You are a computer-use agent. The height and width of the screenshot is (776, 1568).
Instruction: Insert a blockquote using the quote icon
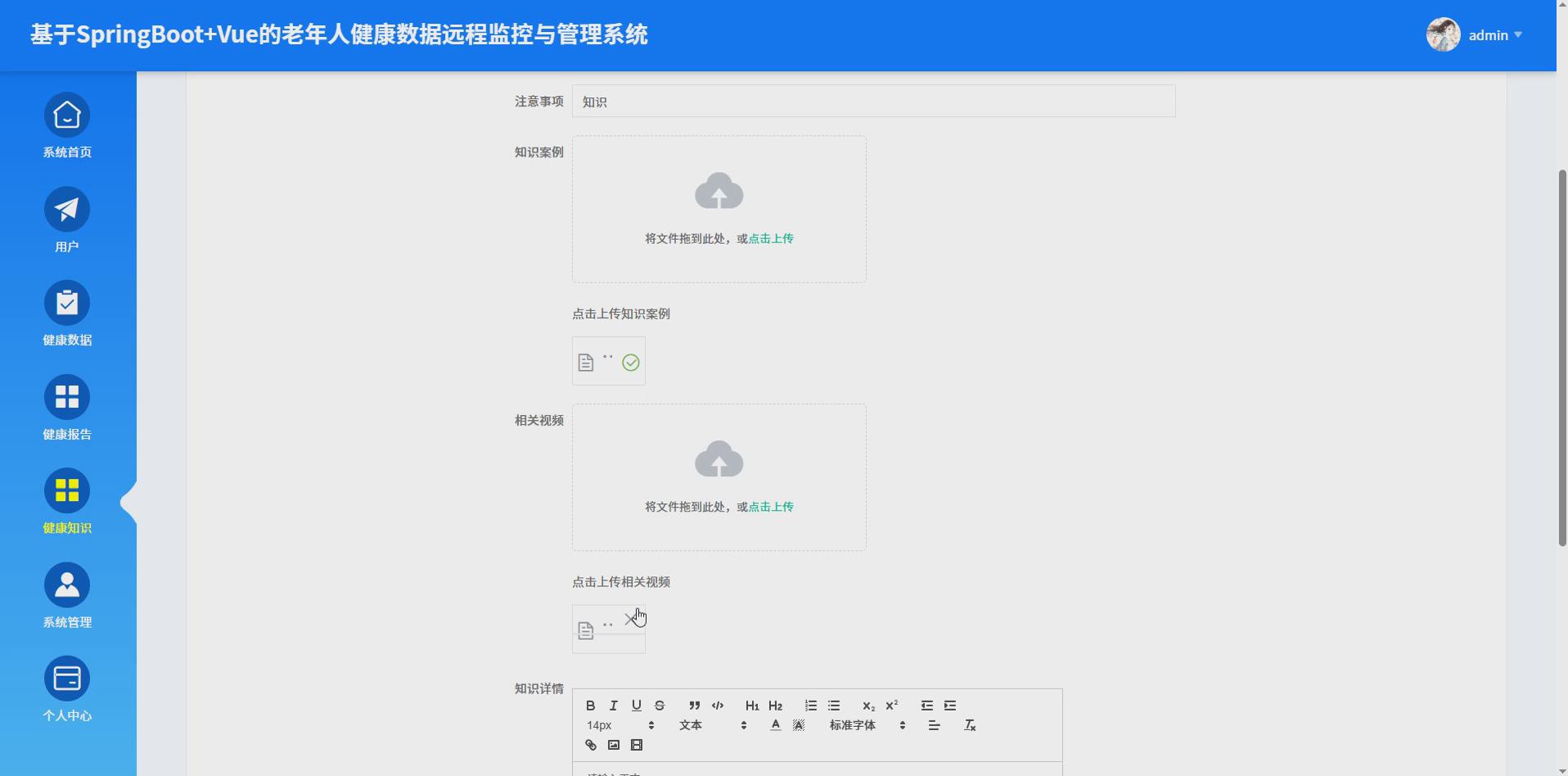(693, 705)
